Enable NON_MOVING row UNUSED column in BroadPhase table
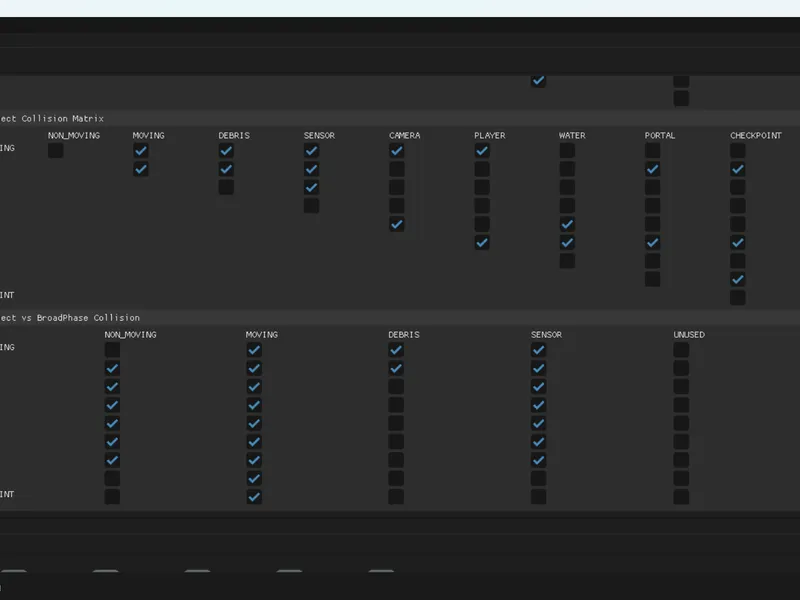 point(681,350)
